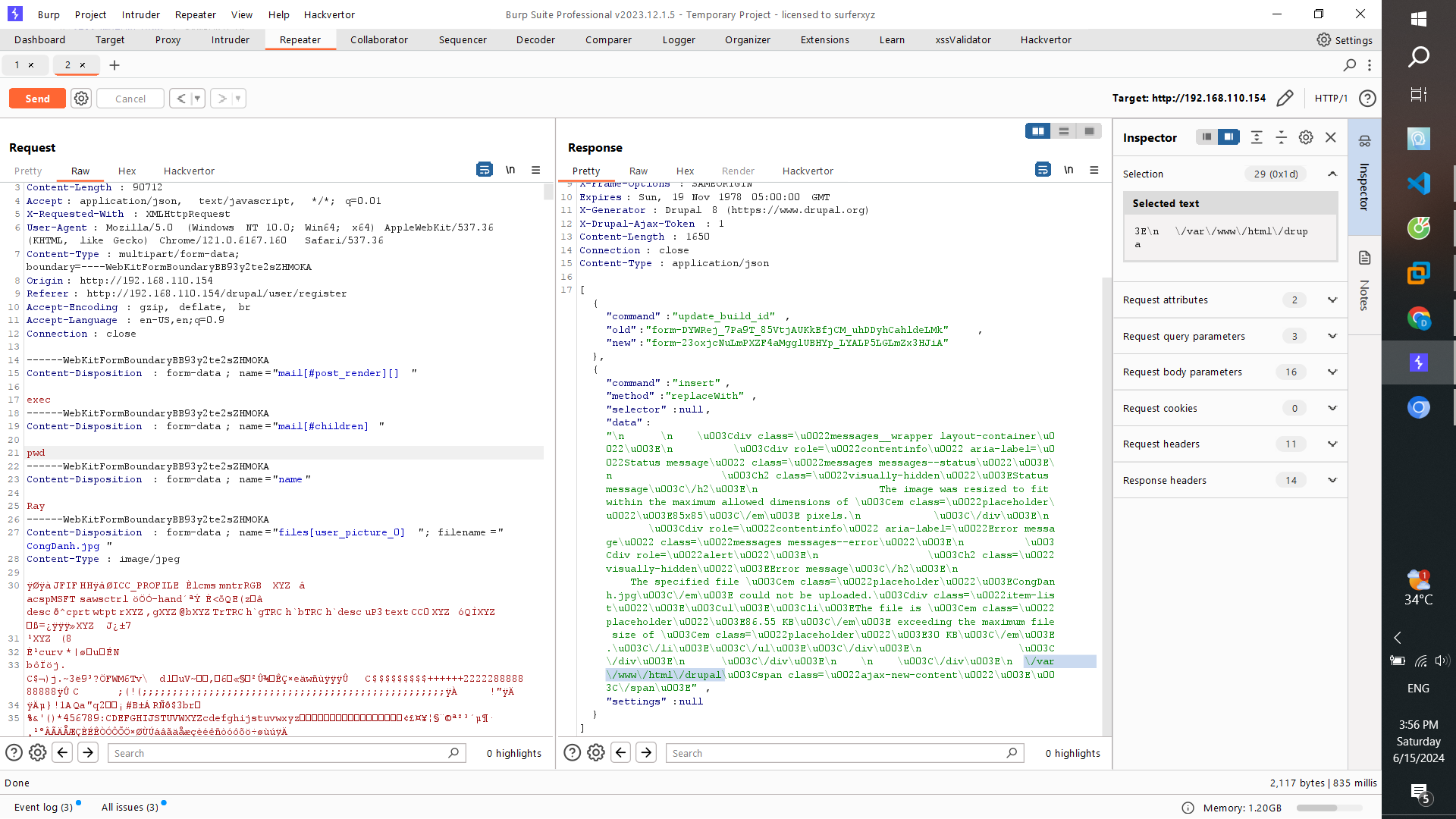Image resolution: width=1456 pixels, height=819 pixels.
Task: Open Request search help icon
Action: [x=14, y=753]
